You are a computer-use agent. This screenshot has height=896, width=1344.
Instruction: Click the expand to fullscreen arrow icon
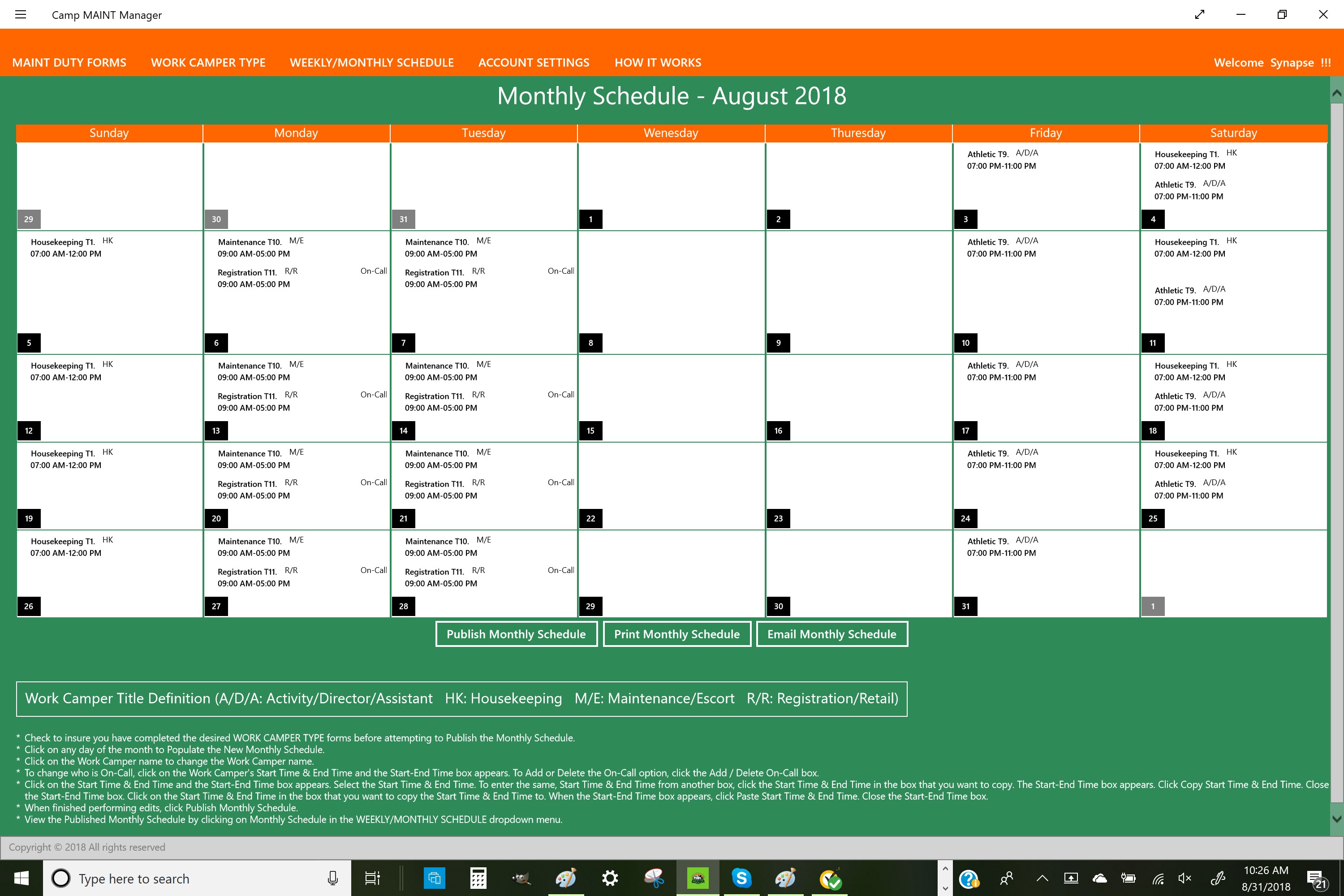(1199, 15)
